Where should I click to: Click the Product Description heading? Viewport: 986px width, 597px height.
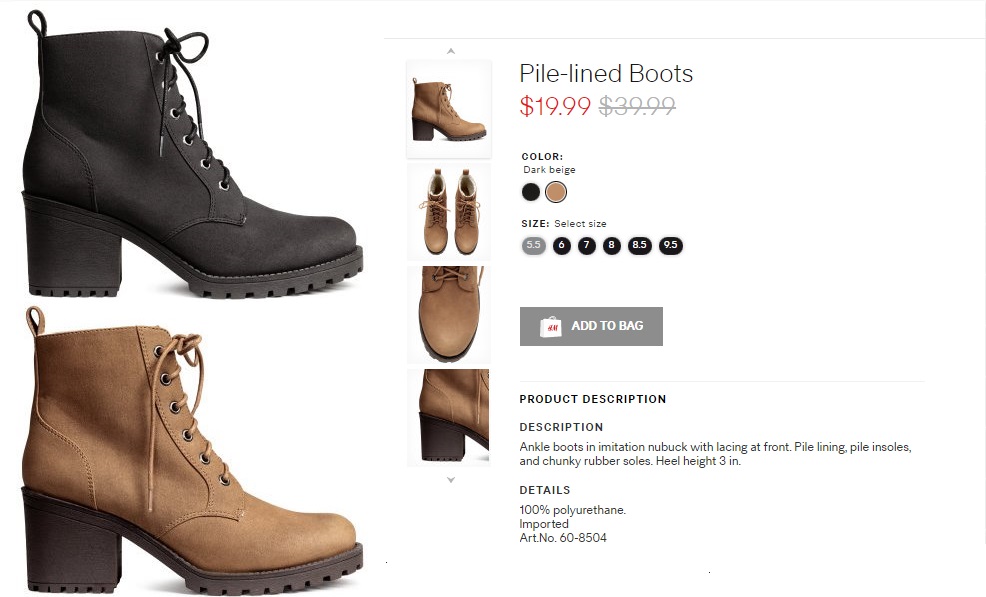pyautogui.click(x=592, y=399)
